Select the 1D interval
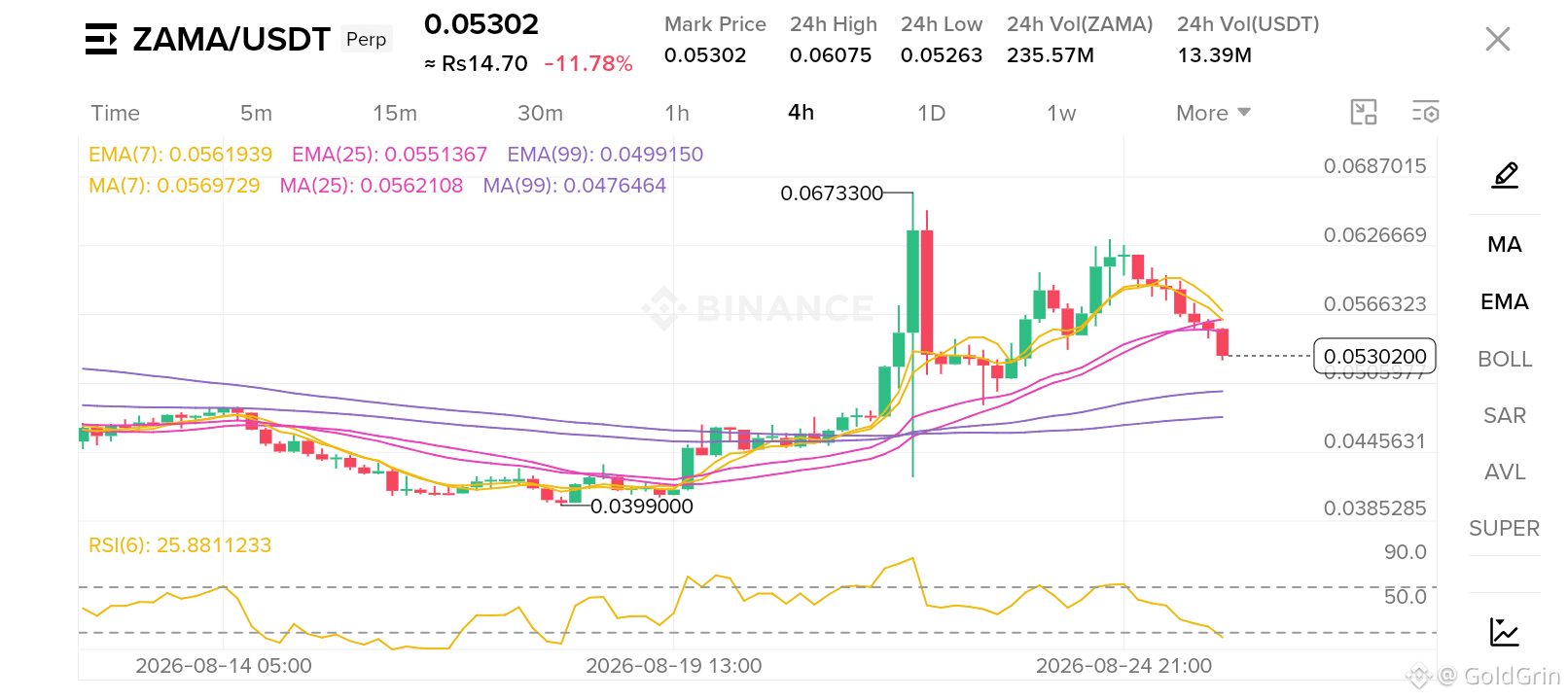The width and height of the screenshot is (1568, 700). pos(932,113)
